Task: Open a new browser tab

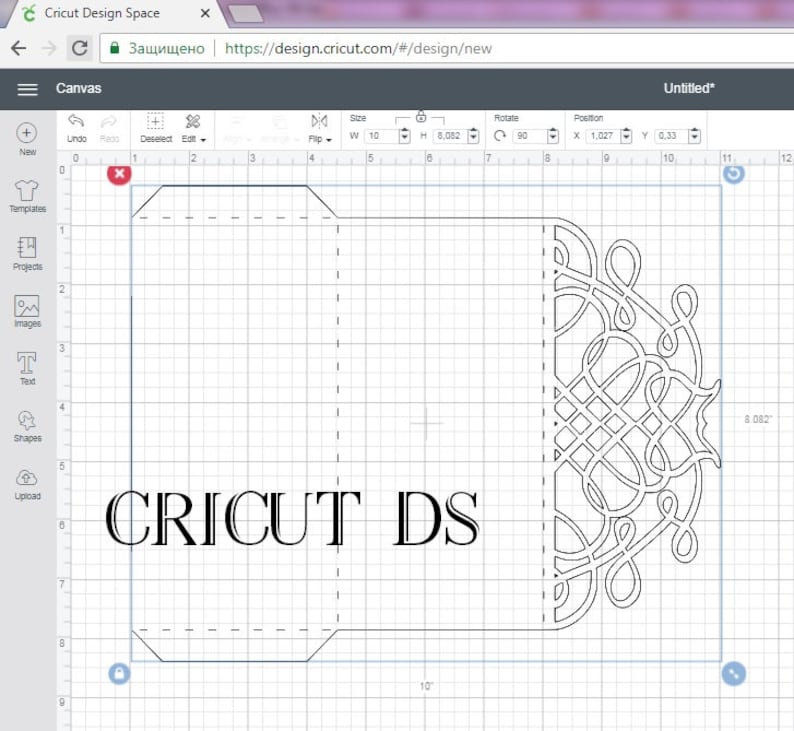Action: 247,14
